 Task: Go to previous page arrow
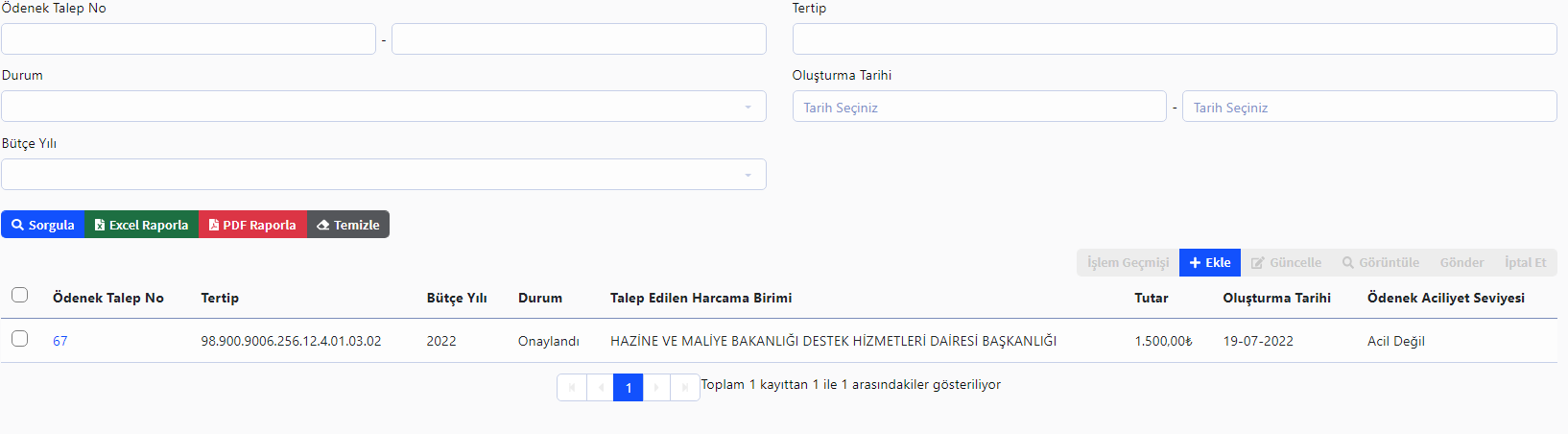click(600, 388)
